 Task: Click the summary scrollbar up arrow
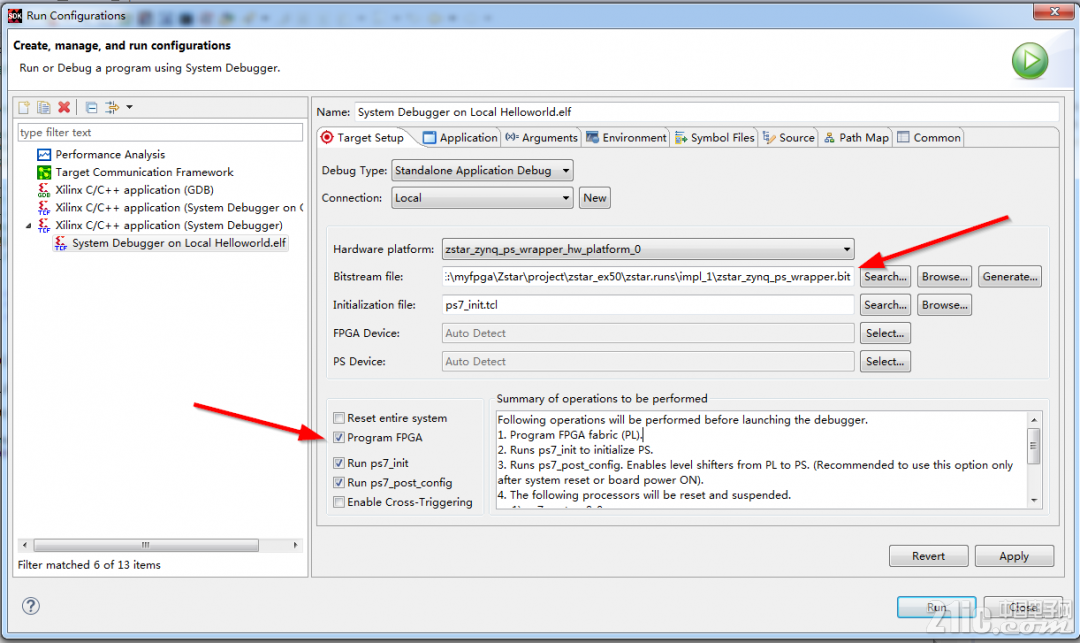(x=1033, y=419)
